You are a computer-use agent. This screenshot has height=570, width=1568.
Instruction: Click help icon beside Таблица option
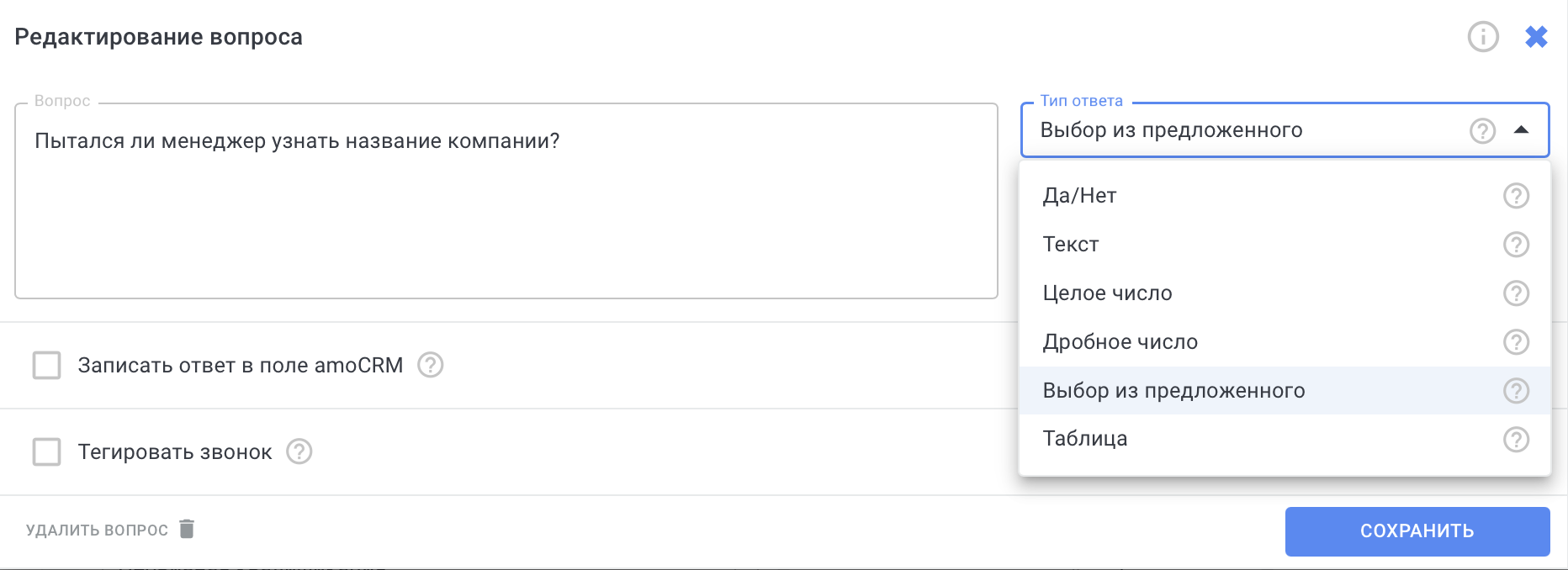1516,439
